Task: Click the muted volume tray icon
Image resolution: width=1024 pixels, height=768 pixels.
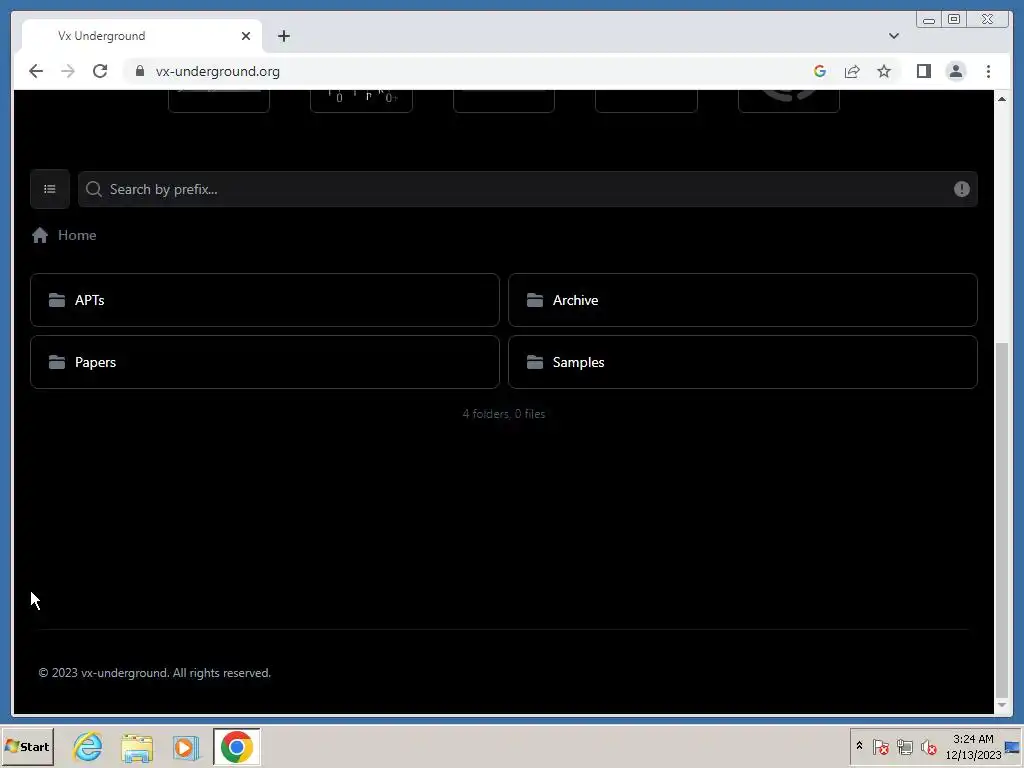Action: 928,747
